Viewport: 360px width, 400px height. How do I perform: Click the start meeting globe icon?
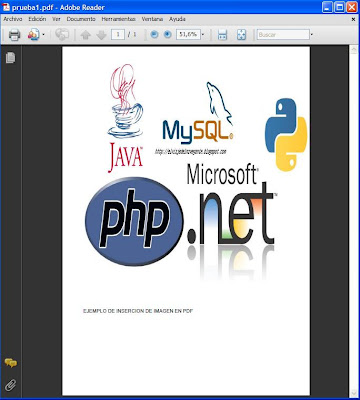pos(62,35)
